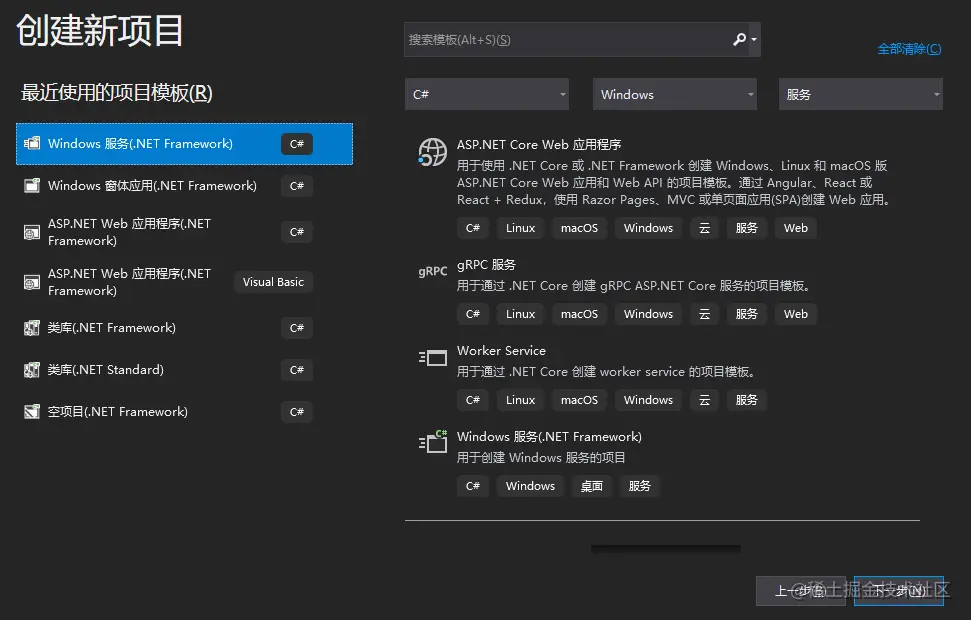Click description 用于创建 Windows 服务的项目
This screenshot has width=971, height=620.
(x=541, y=458)
